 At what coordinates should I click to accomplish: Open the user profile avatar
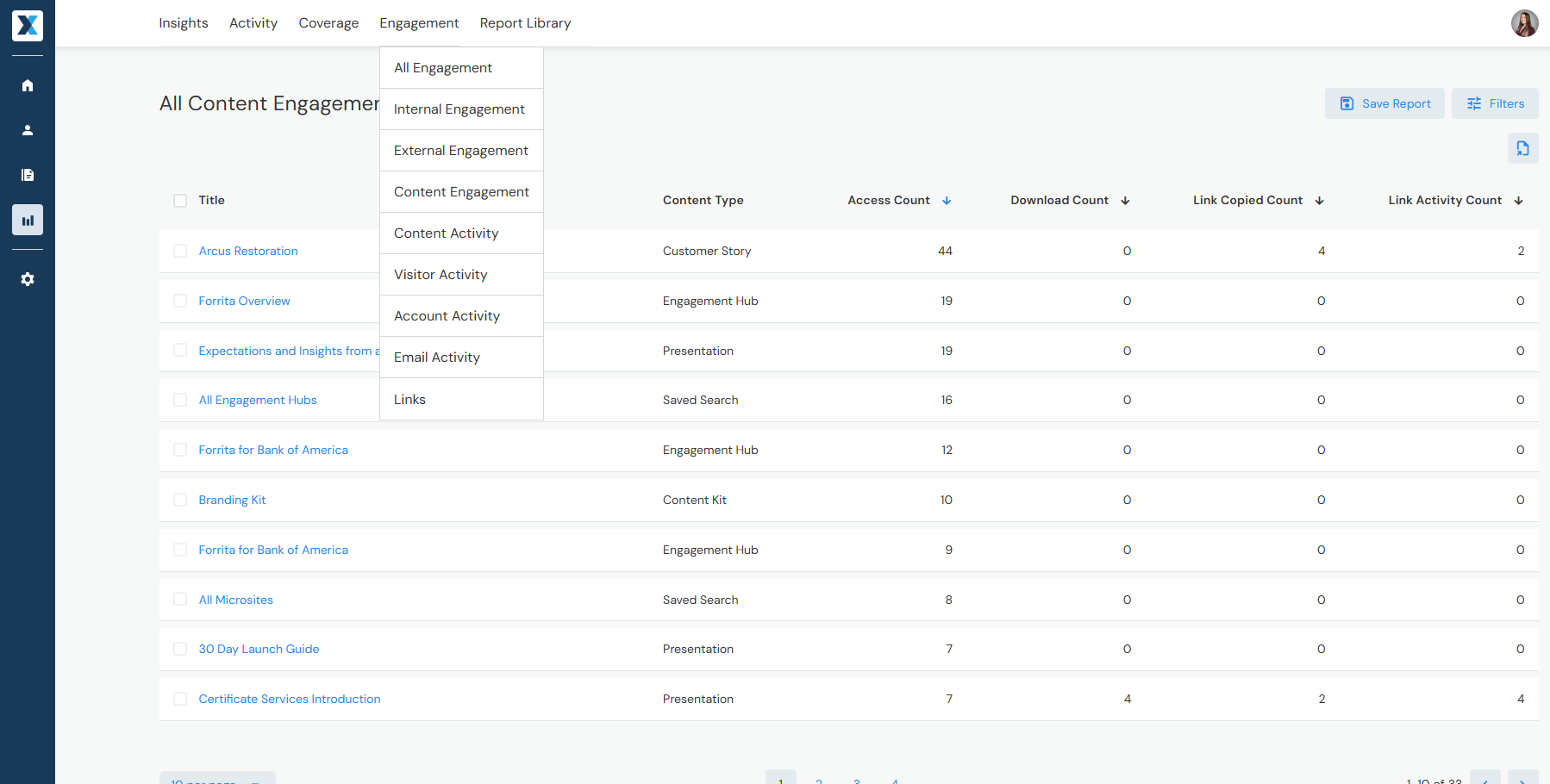click(x=1524, y=23)
